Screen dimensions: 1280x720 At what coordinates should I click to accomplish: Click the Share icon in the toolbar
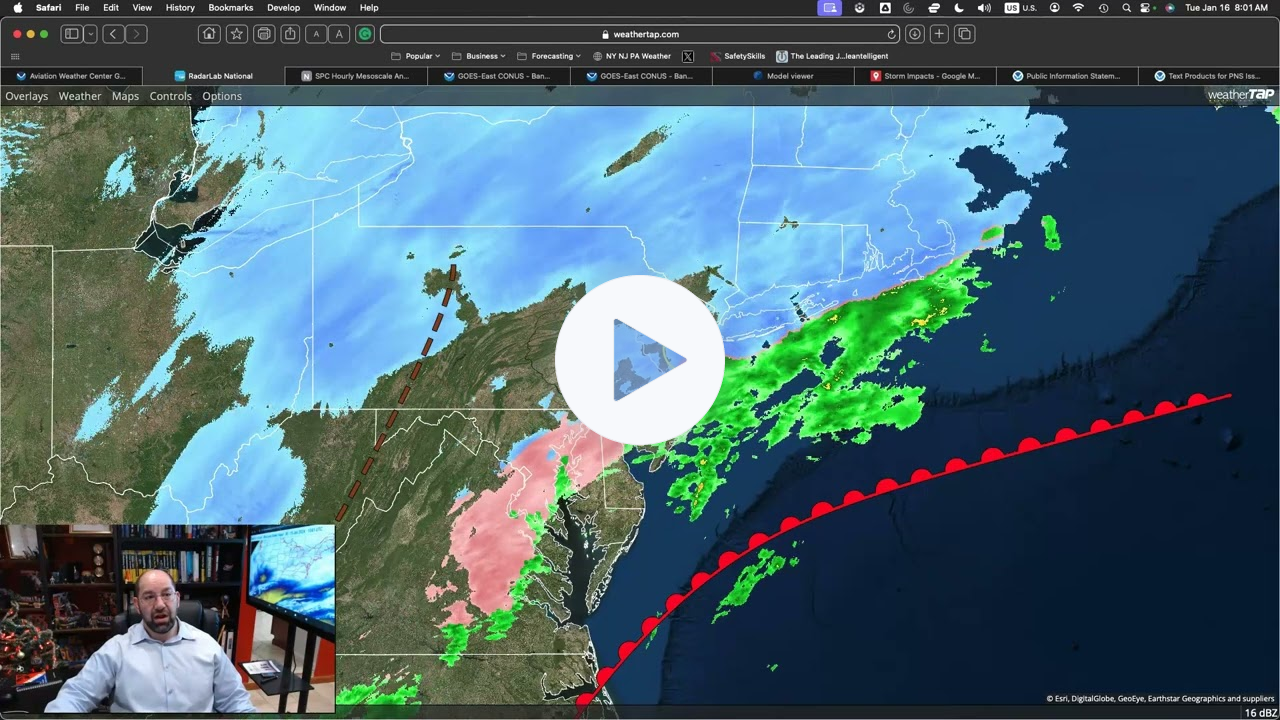288,33
